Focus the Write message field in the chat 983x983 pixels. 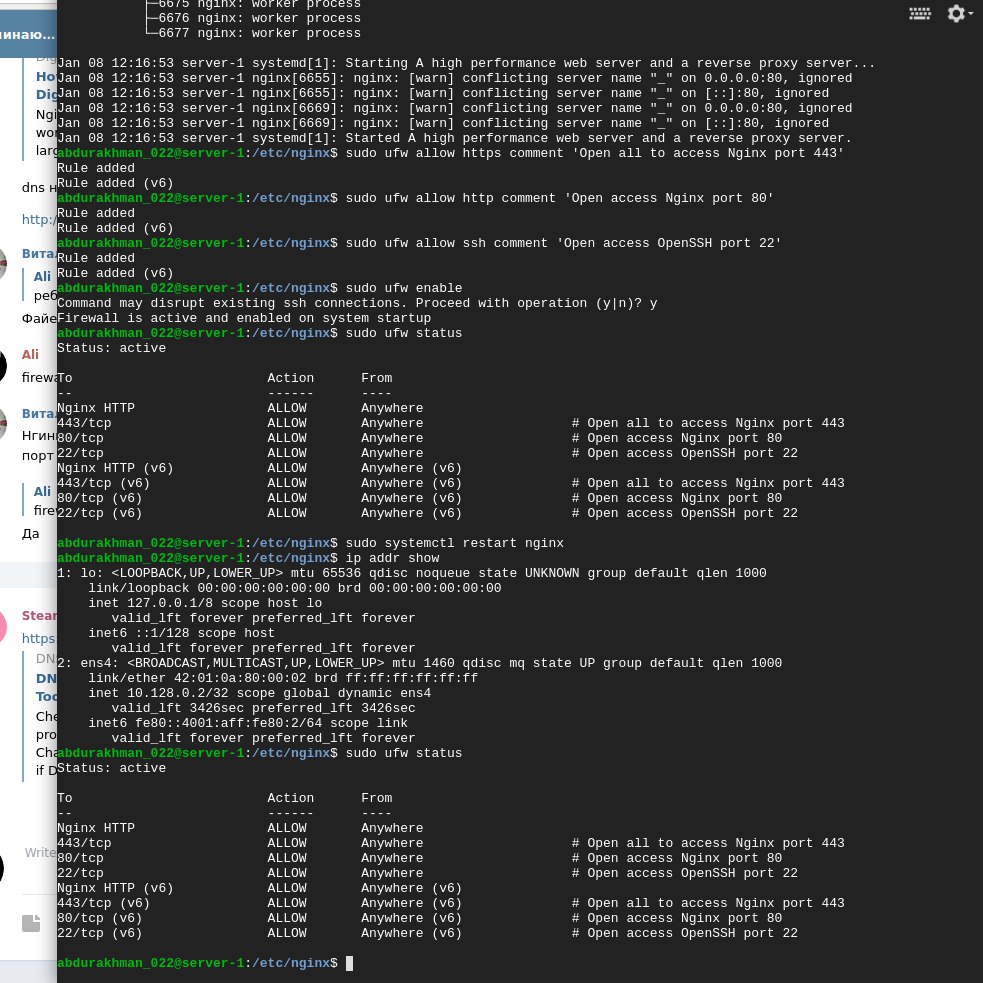coord(40,853)
